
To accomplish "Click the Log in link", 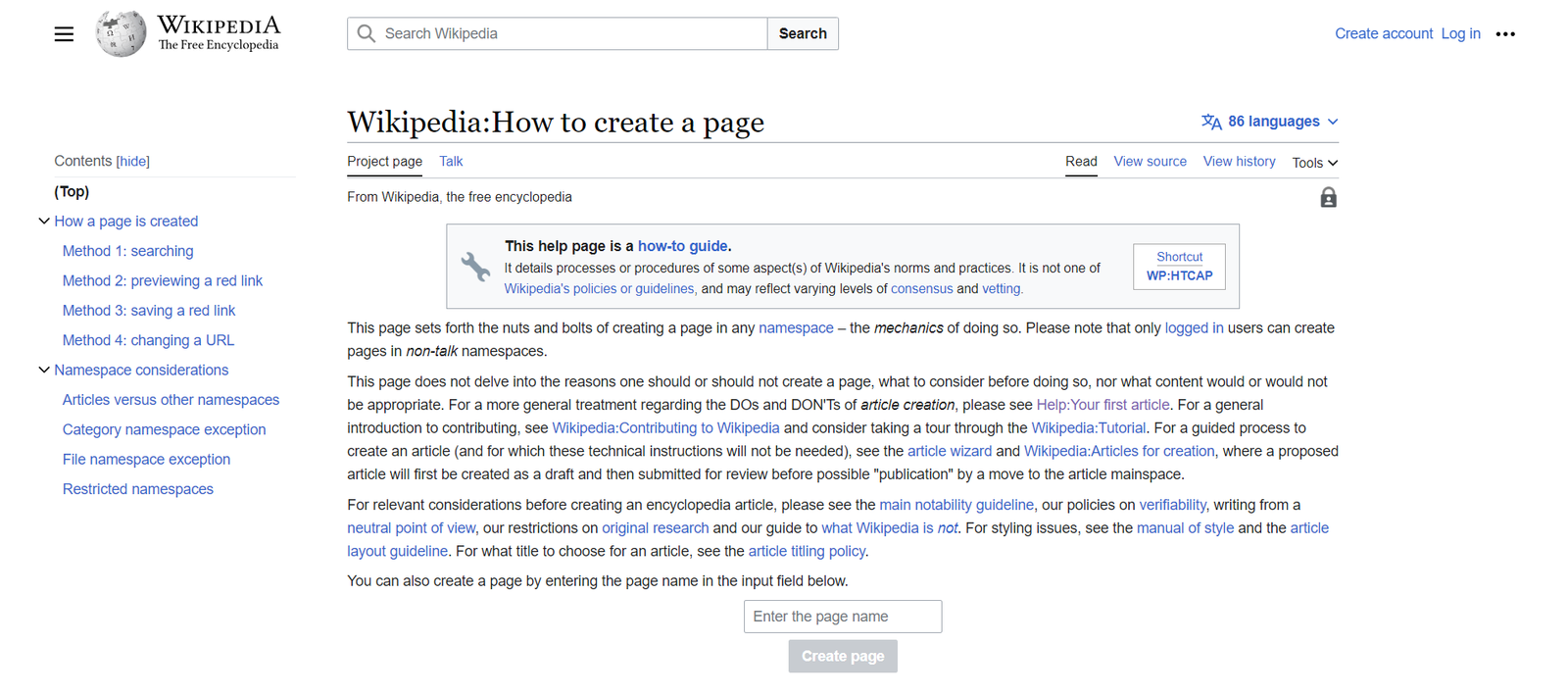I will pos(1460,33).
